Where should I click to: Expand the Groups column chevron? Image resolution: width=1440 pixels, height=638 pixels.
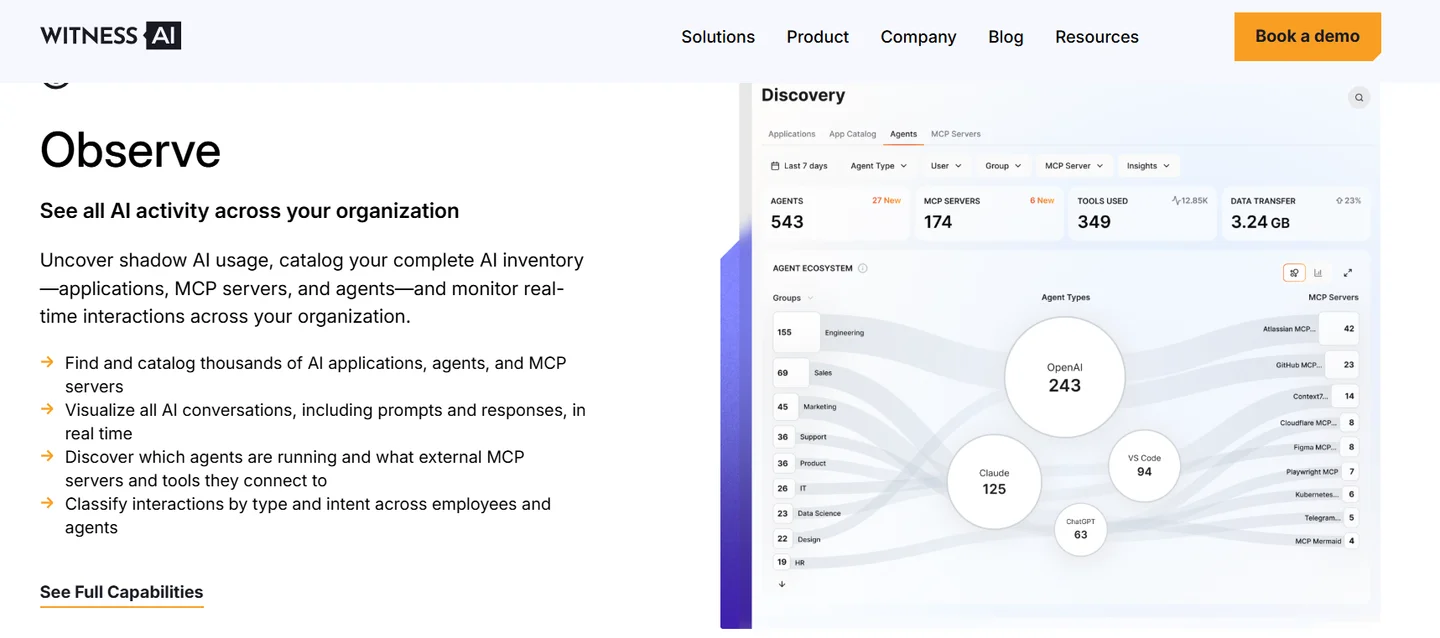click(810, 298)
